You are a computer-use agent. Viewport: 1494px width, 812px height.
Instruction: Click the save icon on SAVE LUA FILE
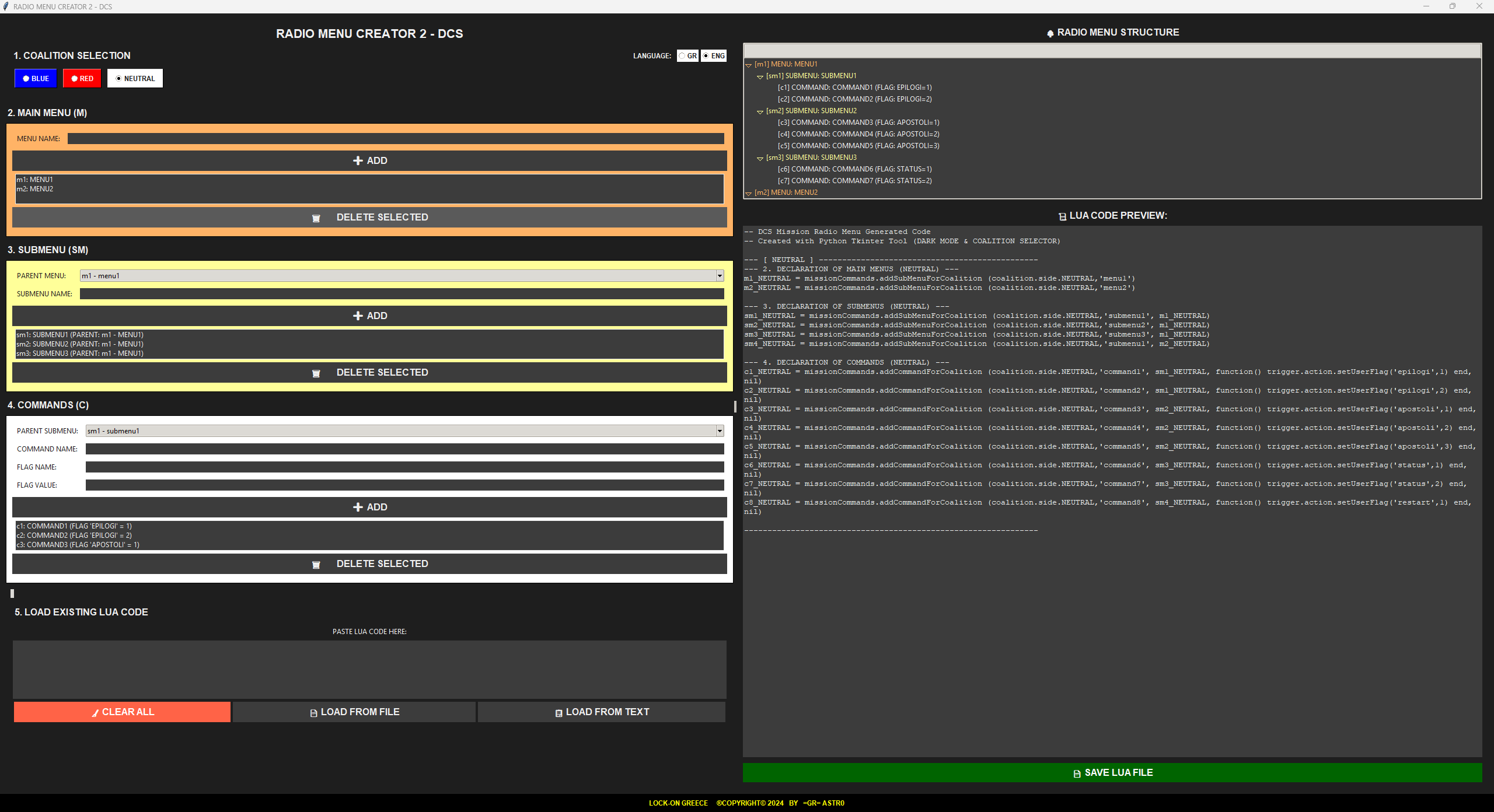coord(1076,772)
